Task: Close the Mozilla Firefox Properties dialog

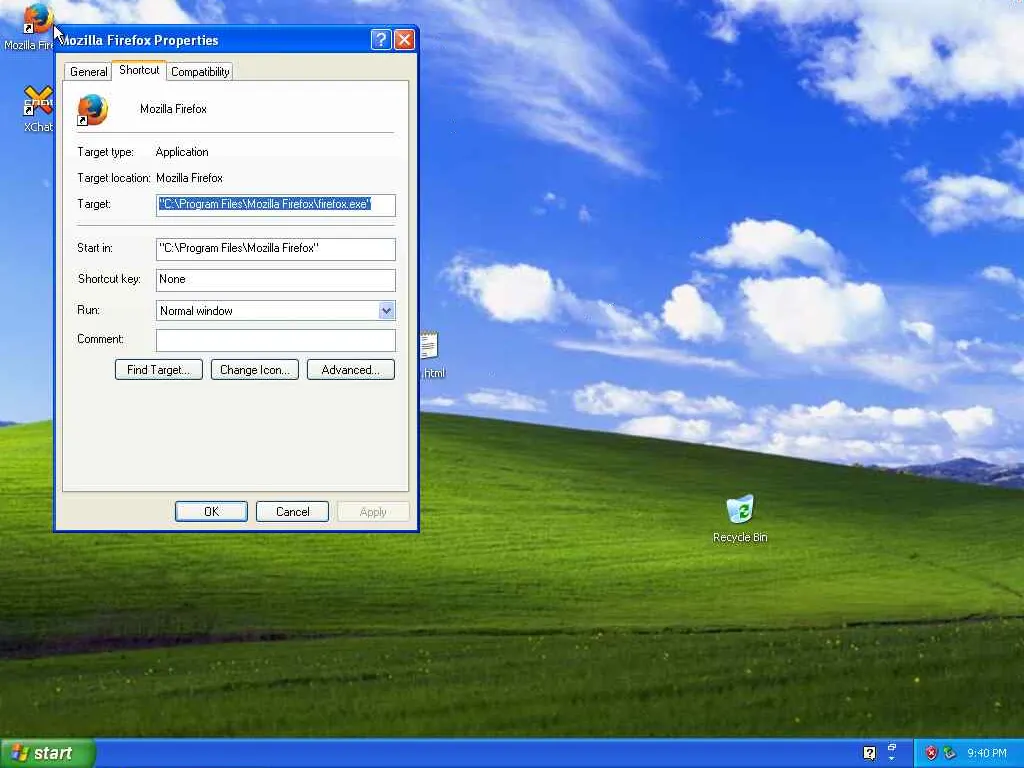Action: click(x=404, y=40)
